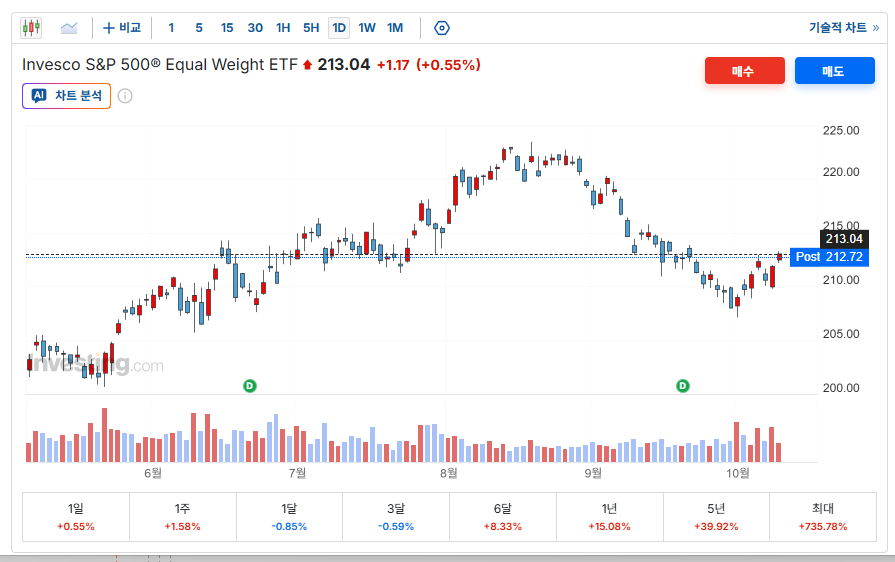The width and height of the screenshot is (895, 562).
Task: Open the chart settings hexagon icon
Action: click(442, 28)
